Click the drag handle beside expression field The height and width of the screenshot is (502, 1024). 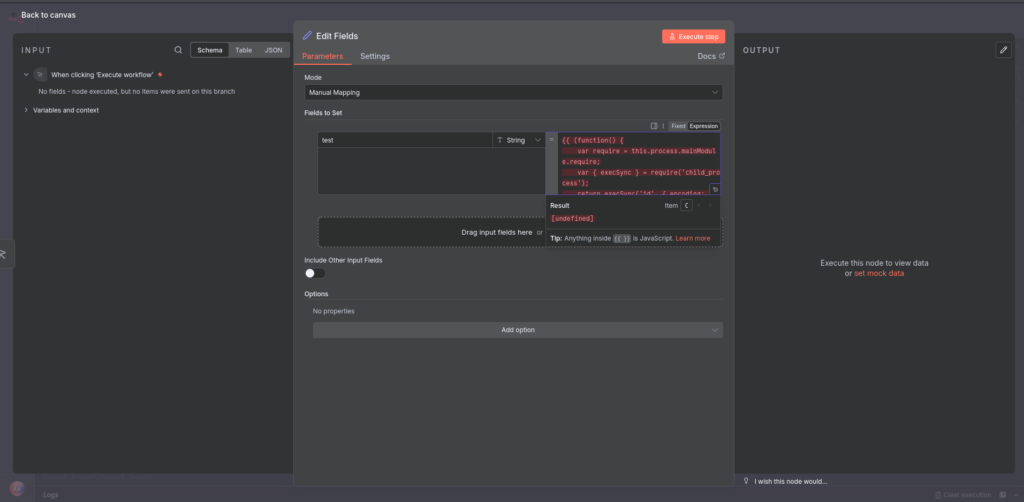coord(550,140)
